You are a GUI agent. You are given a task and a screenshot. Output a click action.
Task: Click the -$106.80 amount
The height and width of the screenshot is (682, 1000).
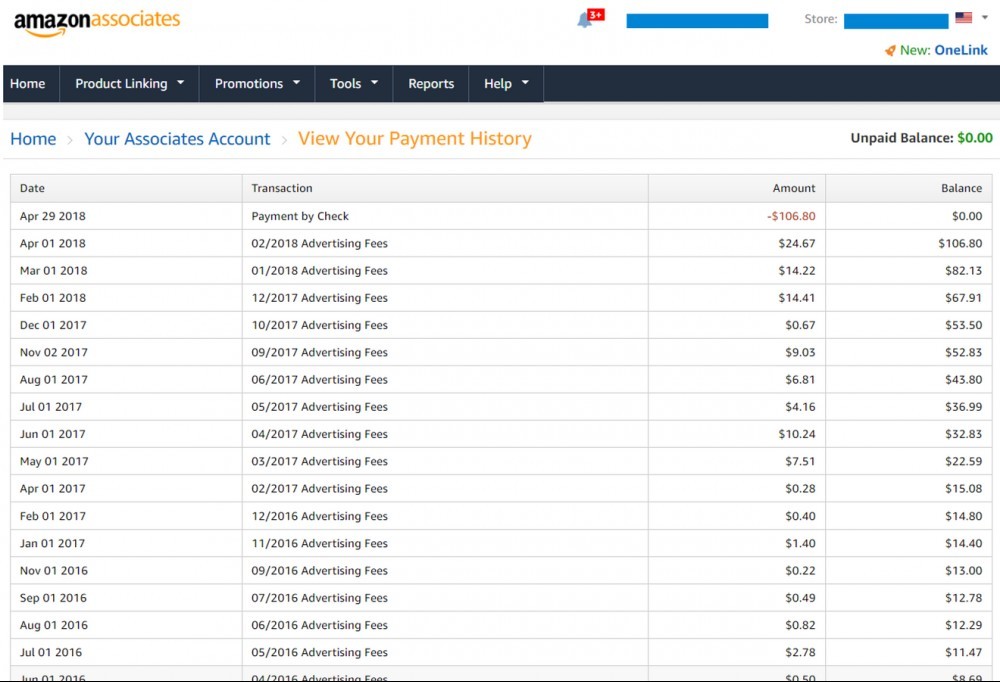click(x=791, y=216)
